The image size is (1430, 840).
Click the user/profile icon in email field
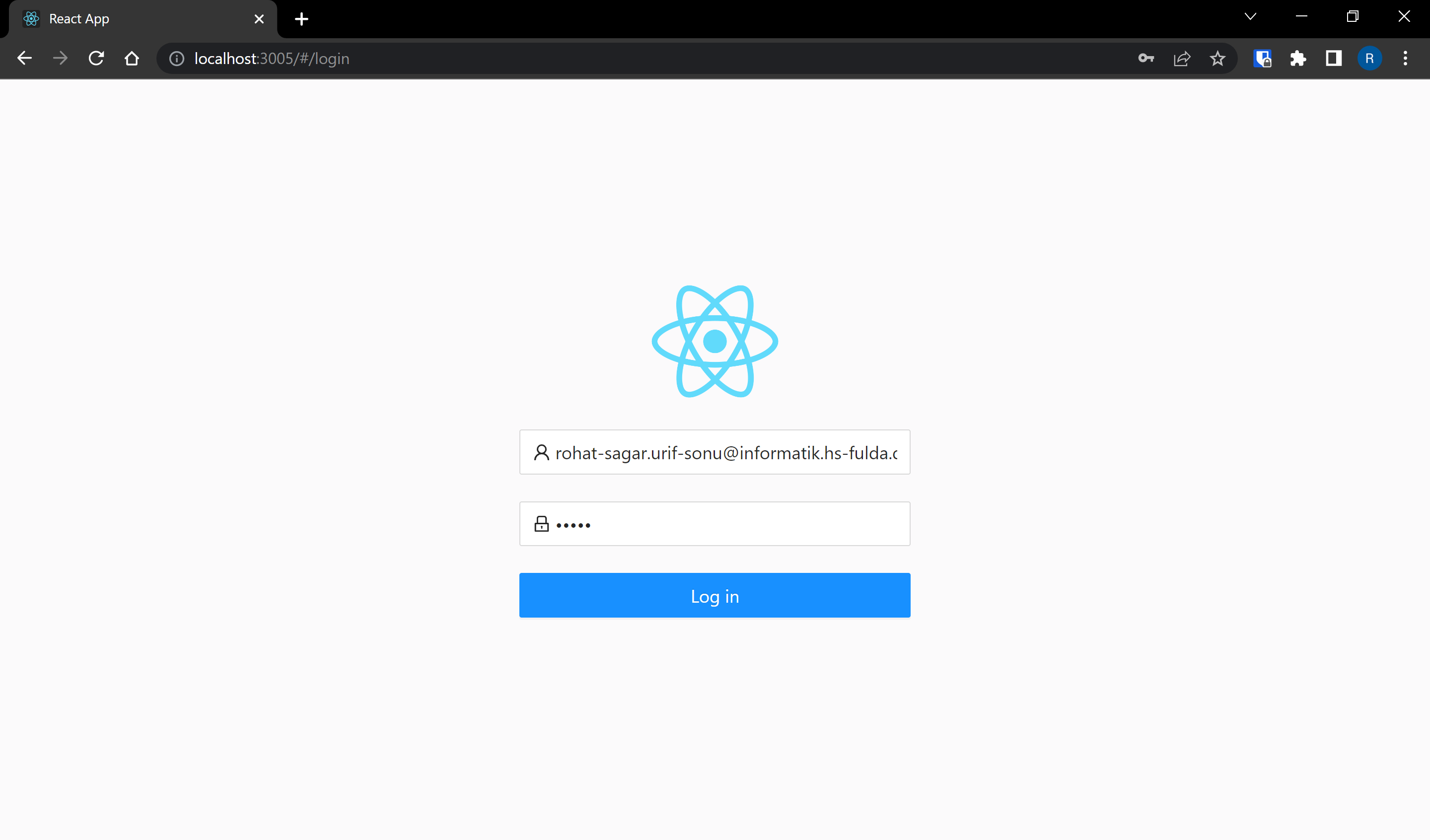click(540, 452)
